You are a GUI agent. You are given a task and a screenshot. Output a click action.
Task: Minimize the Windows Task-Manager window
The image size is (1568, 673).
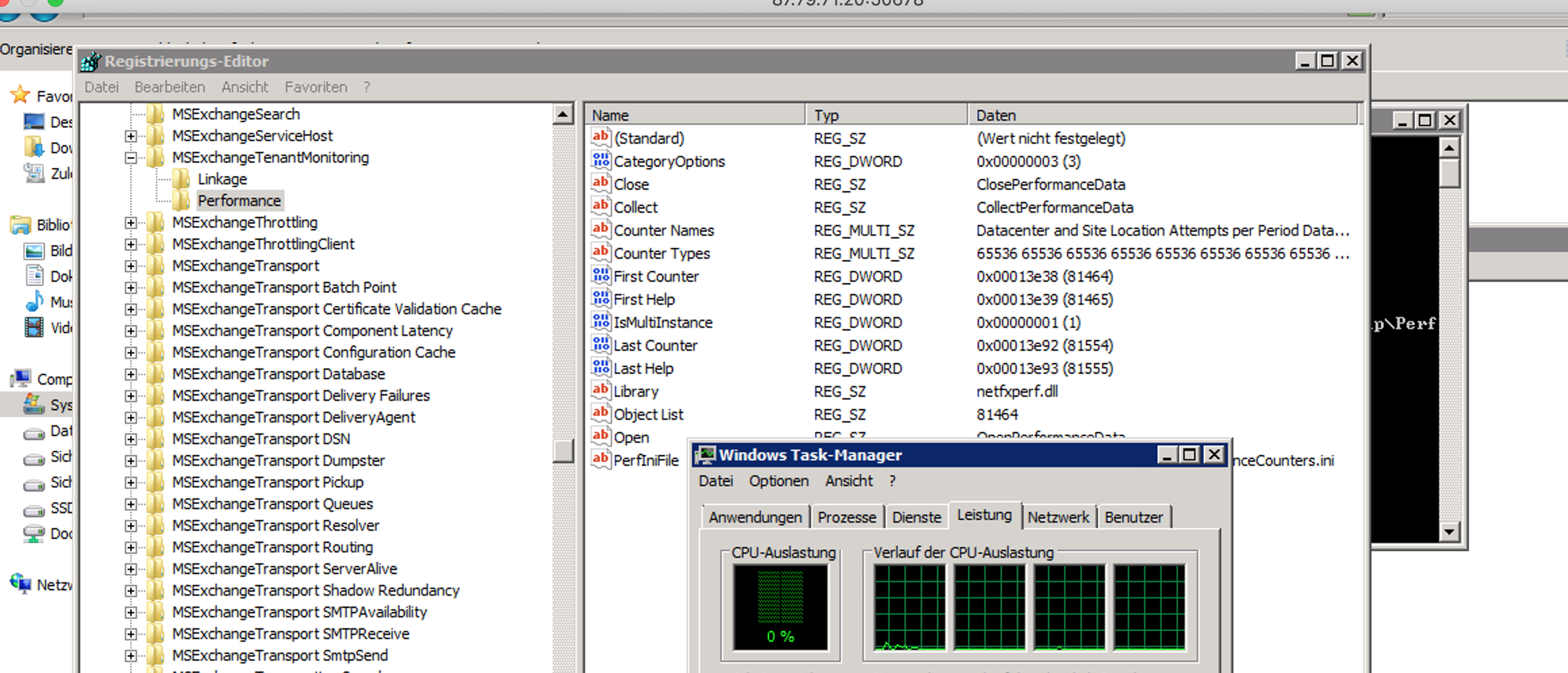click(1166, 455)
